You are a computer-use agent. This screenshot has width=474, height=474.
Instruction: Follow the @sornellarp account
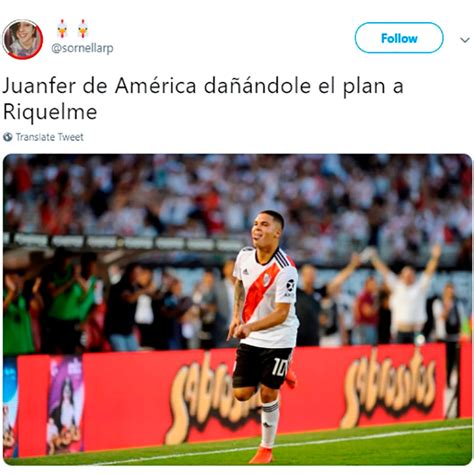[399, 38]
